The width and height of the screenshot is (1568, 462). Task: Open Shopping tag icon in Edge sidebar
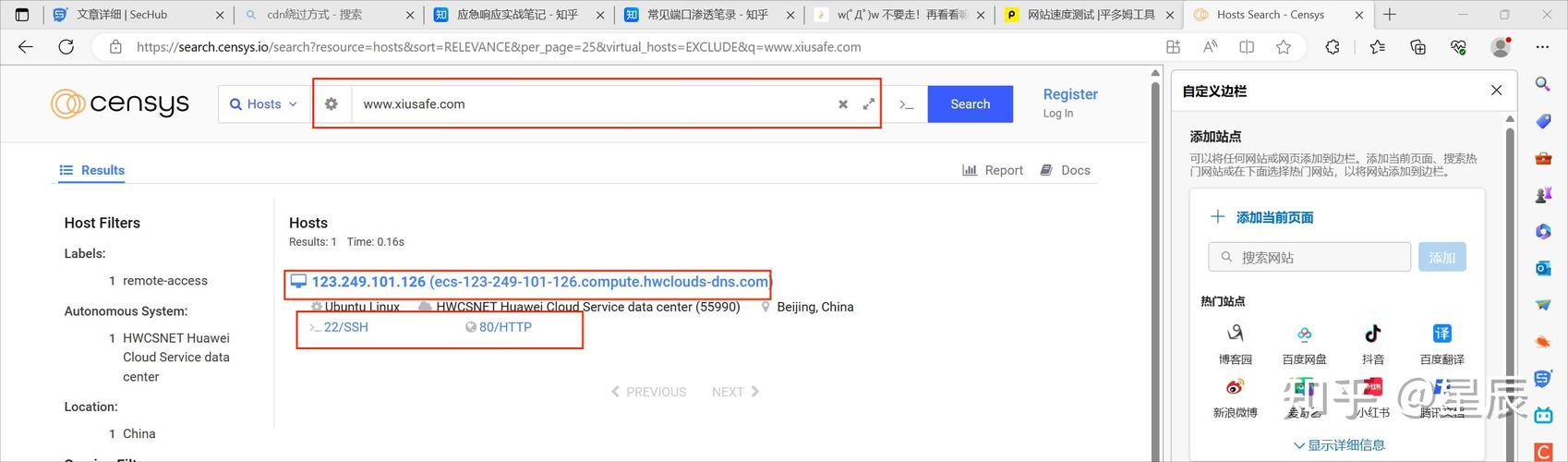pos(1543,121)
